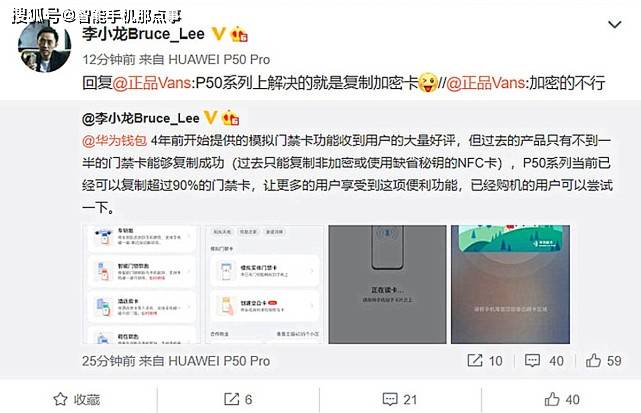Click the membership badge beside the header username
The height and width of the screenshot is (413, 641).
[x=239, y=34]
